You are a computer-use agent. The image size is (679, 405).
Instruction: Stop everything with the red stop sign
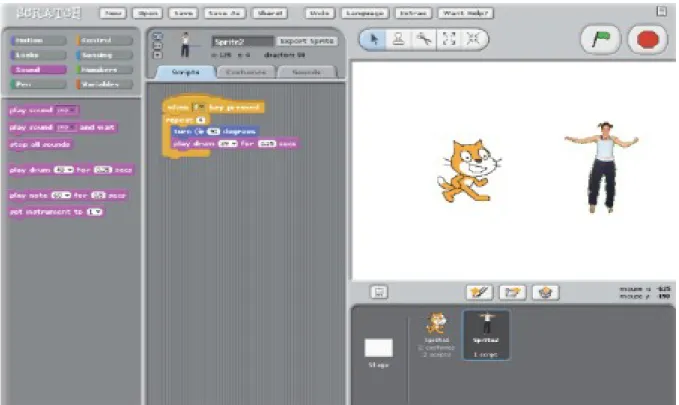pyautogui.click(x=647, y=39)
